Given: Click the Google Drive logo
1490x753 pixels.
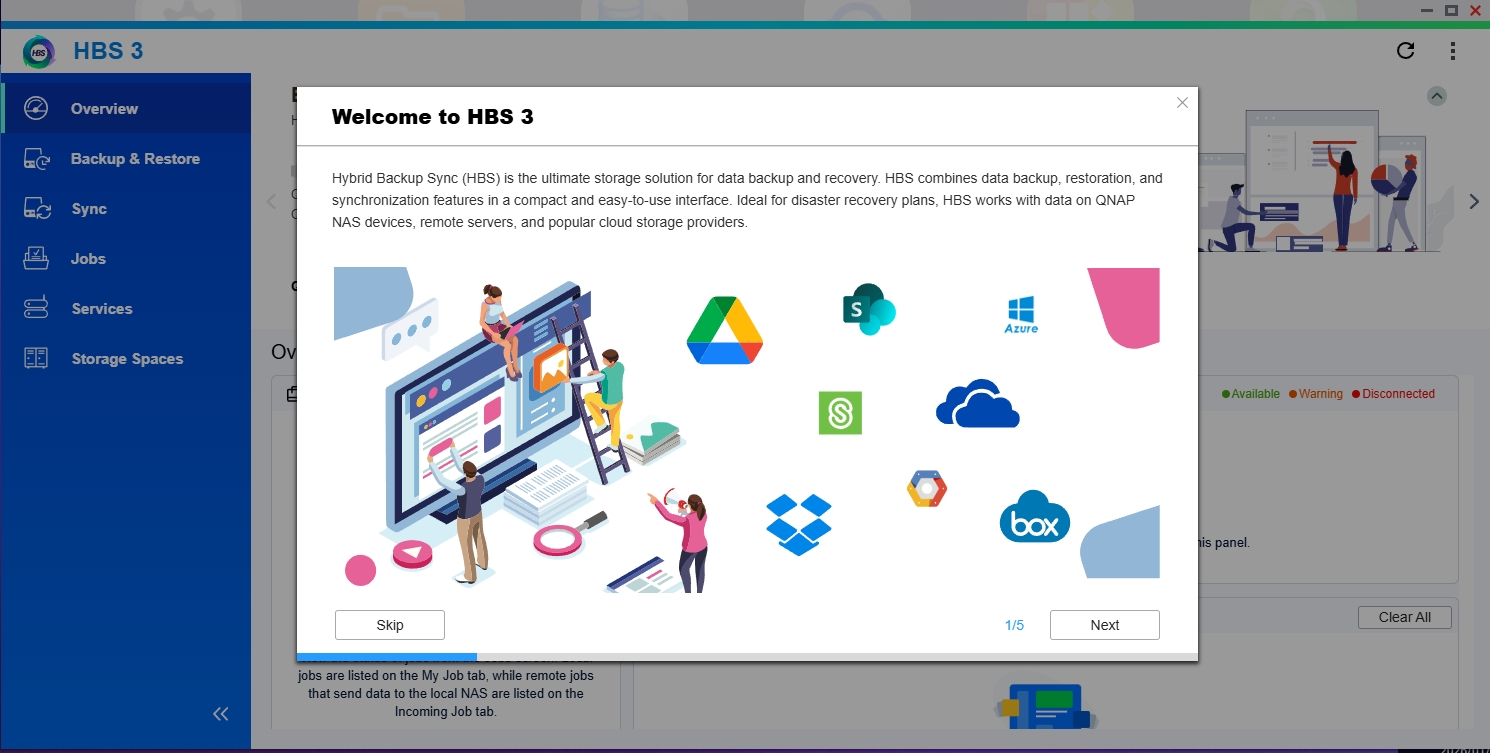Looking at the screenshot, I should tap(725, 331).
